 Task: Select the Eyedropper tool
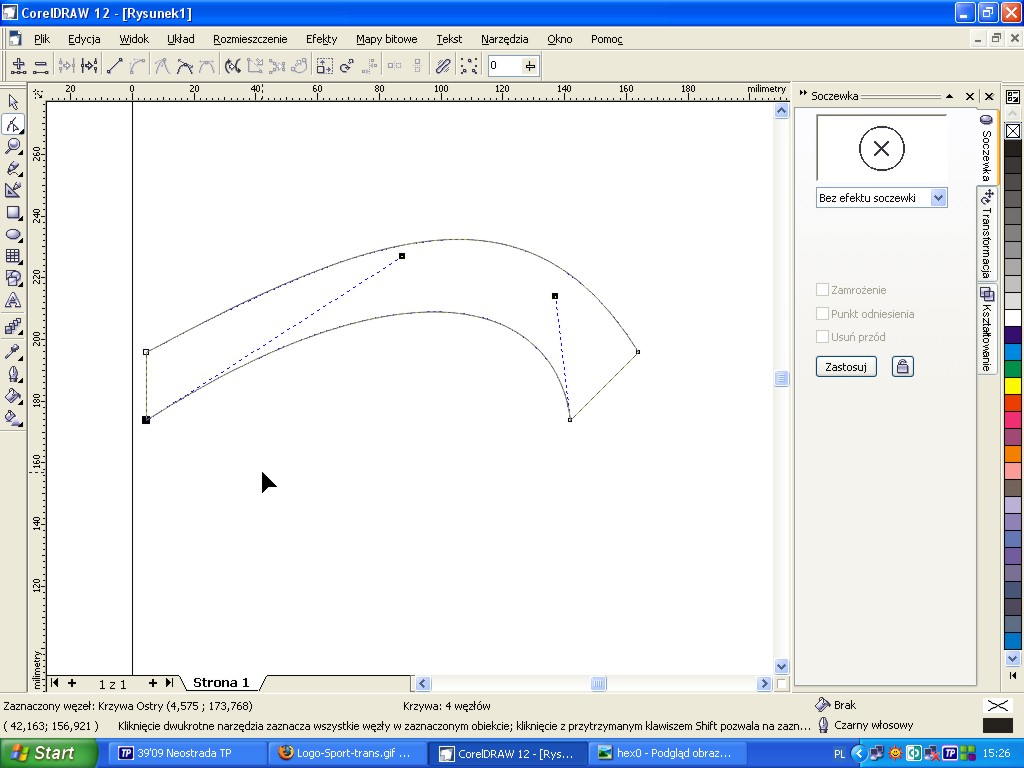click(x=13, y=351)
